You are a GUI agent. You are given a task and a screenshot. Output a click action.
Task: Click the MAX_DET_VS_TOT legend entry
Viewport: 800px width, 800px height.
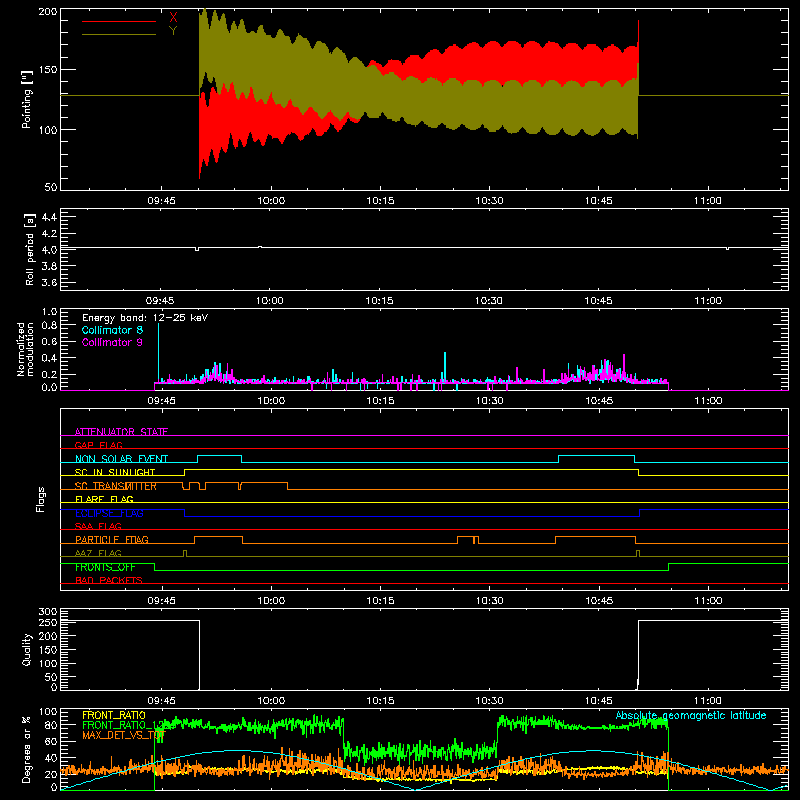(124, 735)
